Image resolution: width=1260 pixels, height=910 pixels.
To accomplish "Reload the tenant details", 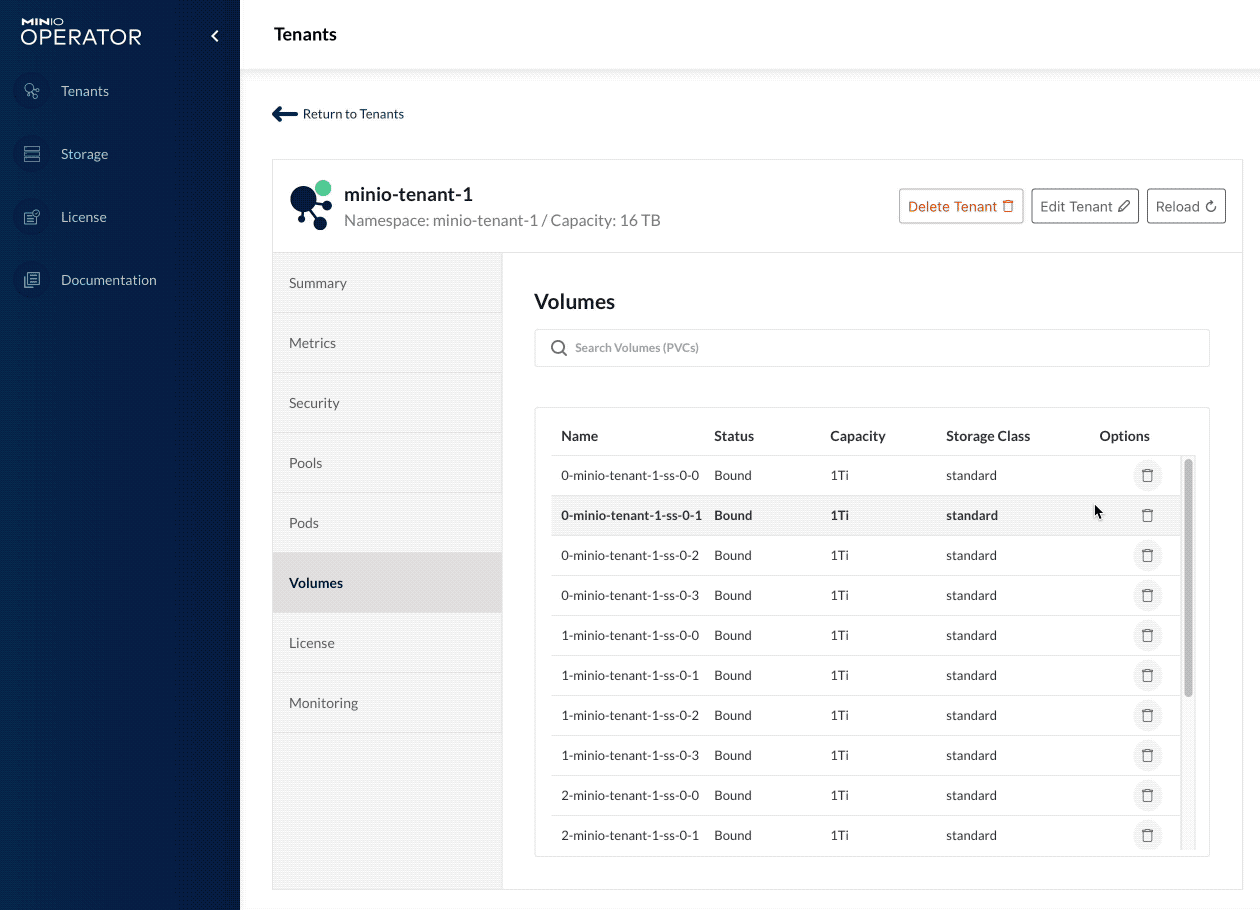I will tap(1186, 206).
